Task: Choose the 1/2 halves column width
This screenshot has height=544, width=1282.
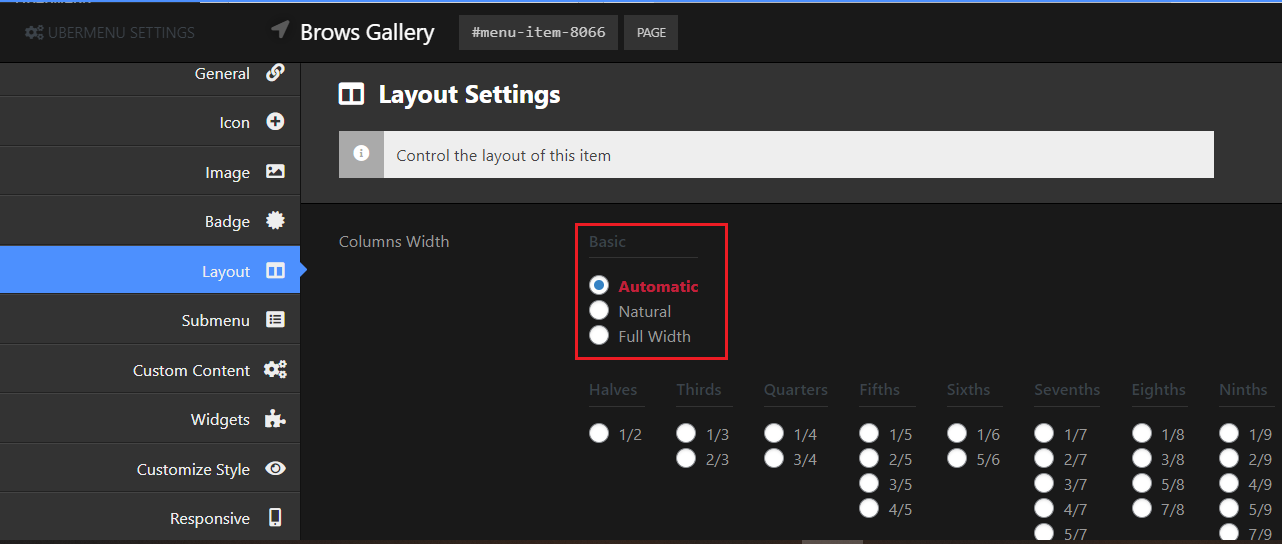Action: point(599,434)
